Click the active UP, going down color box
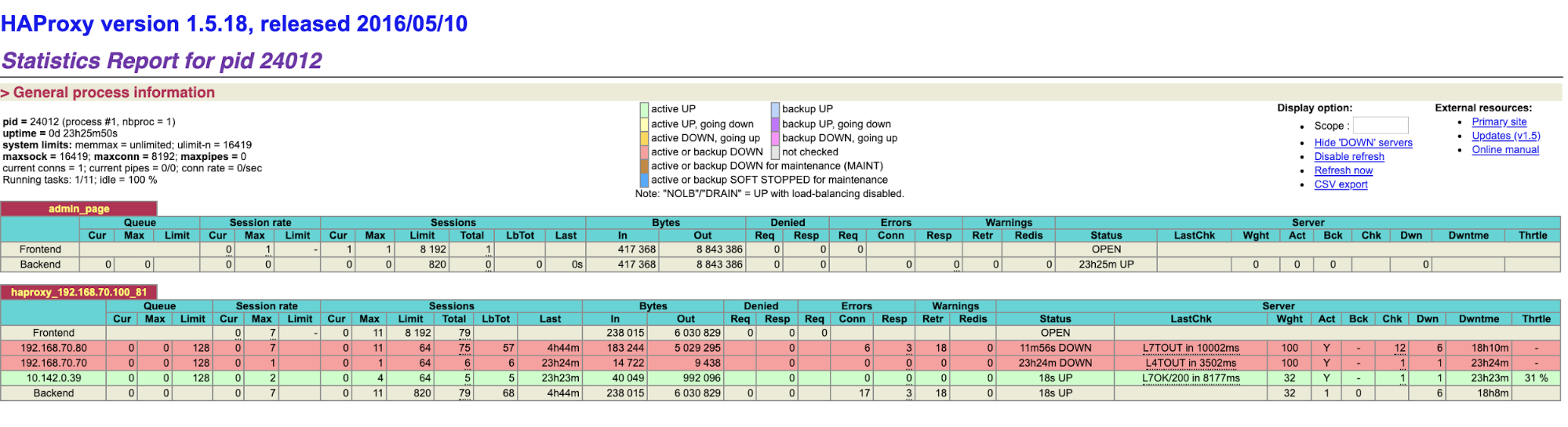This screenshot has width=1568, height=427. point(644,124)
